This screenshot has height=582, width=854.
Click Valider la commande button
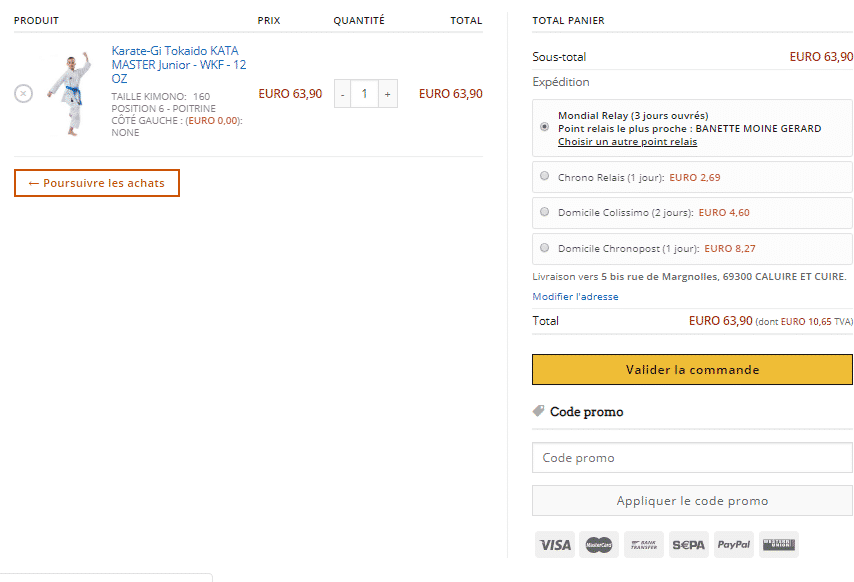(692, 370)
